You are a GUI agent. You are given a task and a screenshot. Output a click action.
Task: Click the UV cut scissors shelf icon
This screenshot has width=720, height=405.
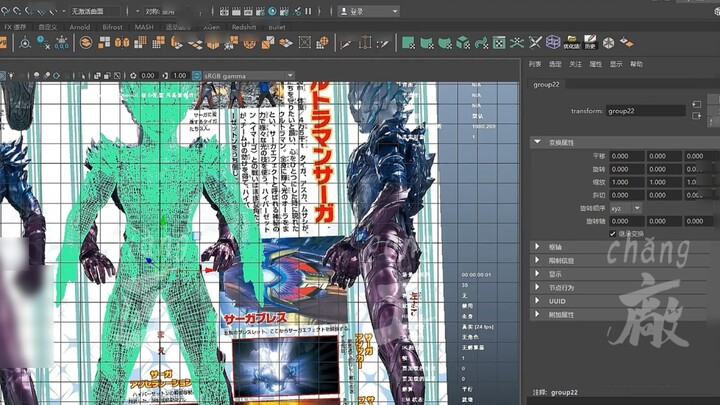point(535,43)
